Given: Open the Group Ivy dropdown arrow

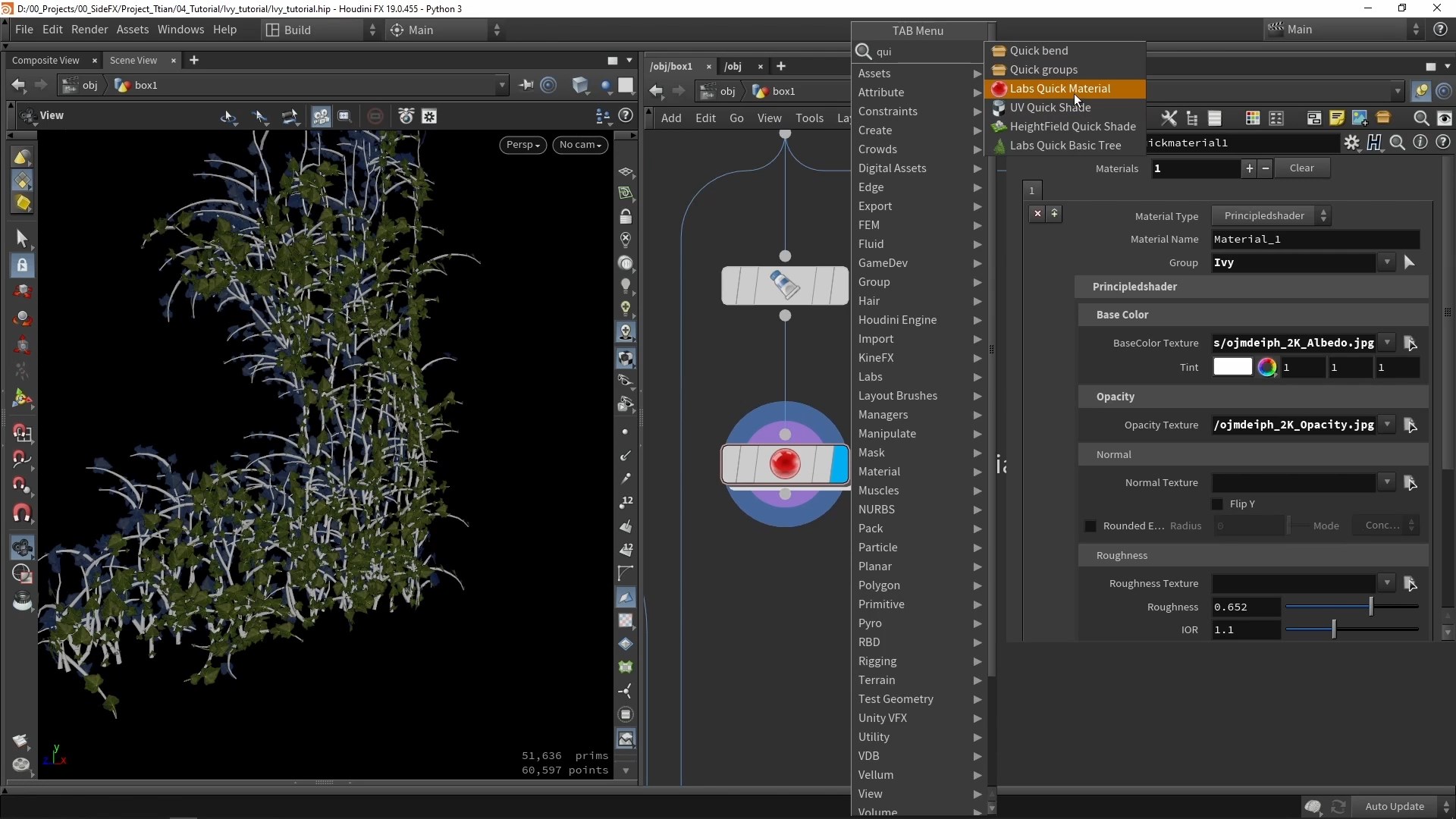Looking at the screenshot, I should pos(1387,262).
